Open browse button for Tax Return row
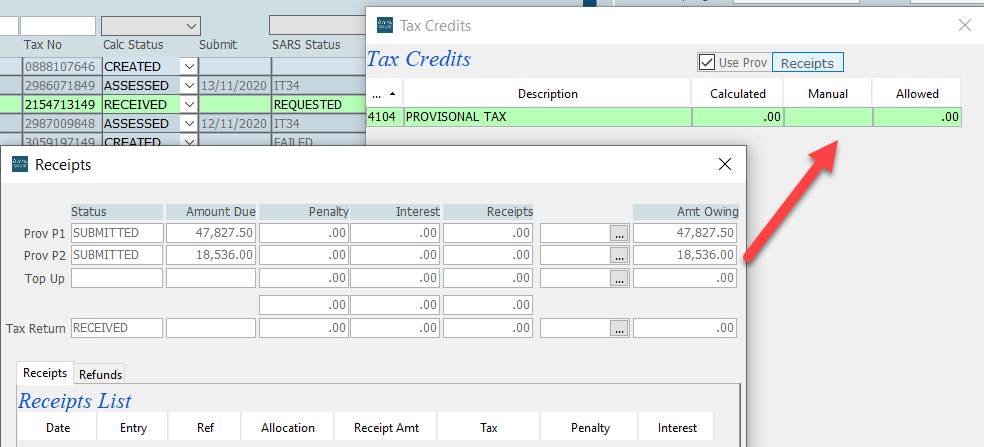The height and width of the screenshot is (447, 984). (620, 328)
